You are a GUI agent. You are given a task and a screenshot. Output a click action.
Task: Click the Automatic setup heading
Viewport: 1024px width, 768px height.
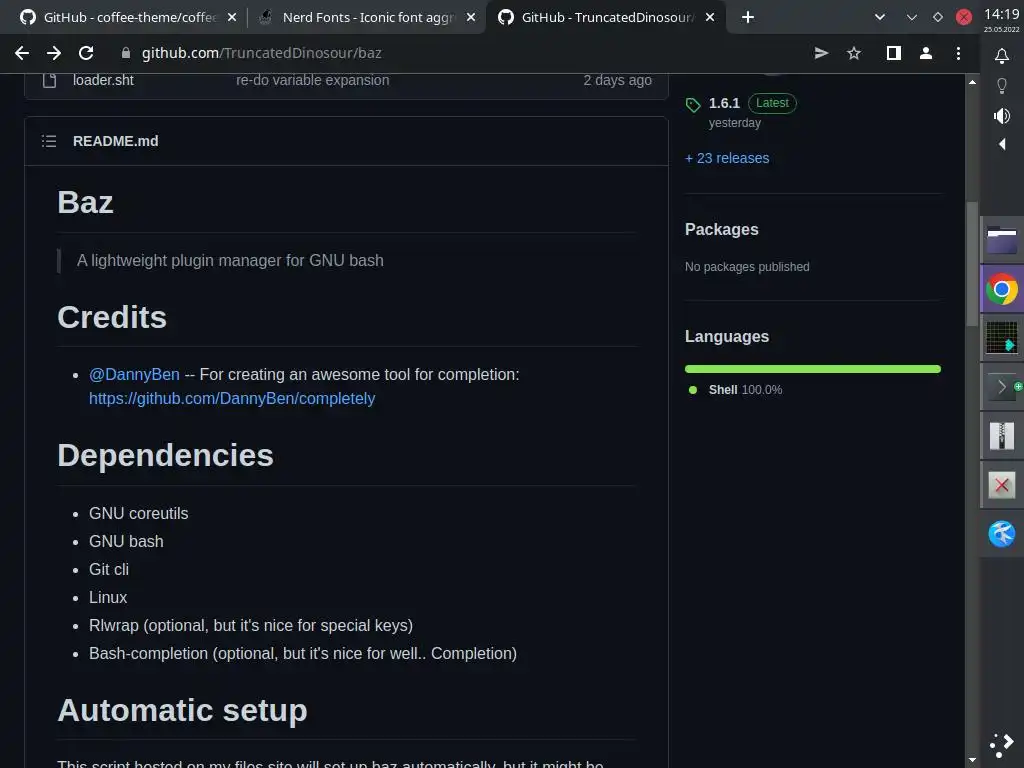(182, 711)
